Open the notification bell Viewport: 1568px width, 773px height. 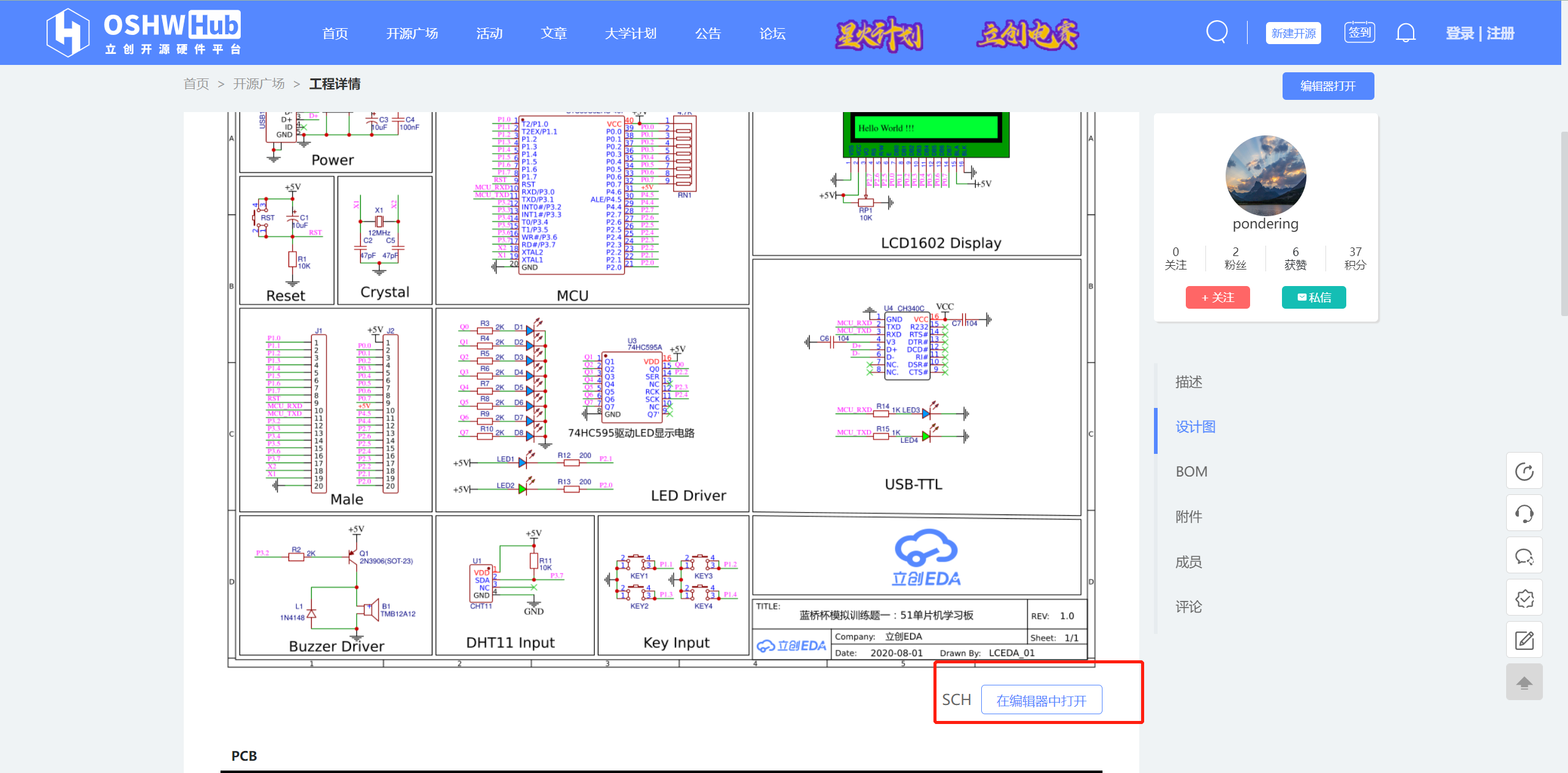click(x=1405, y=32)
